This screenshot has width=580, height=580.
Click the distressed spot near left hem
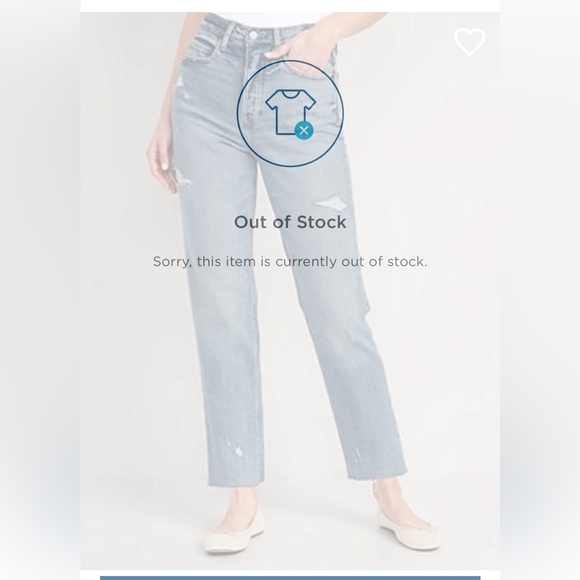click(239, 451)
